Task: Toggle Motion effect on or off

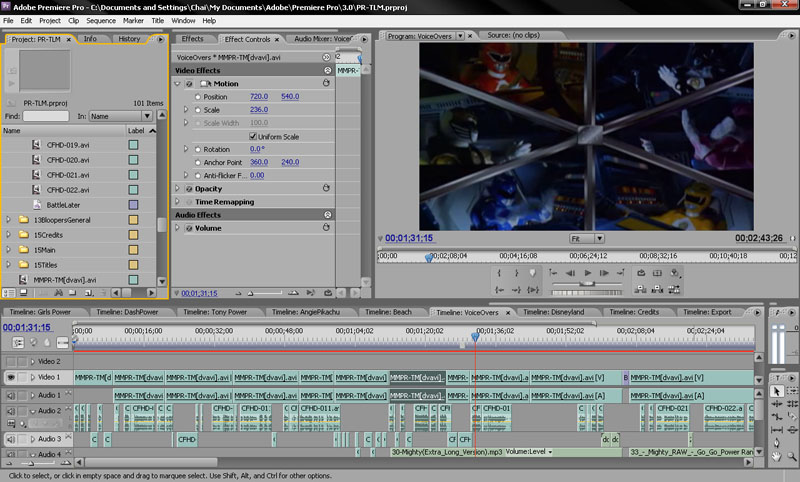Action: point(189,84)
